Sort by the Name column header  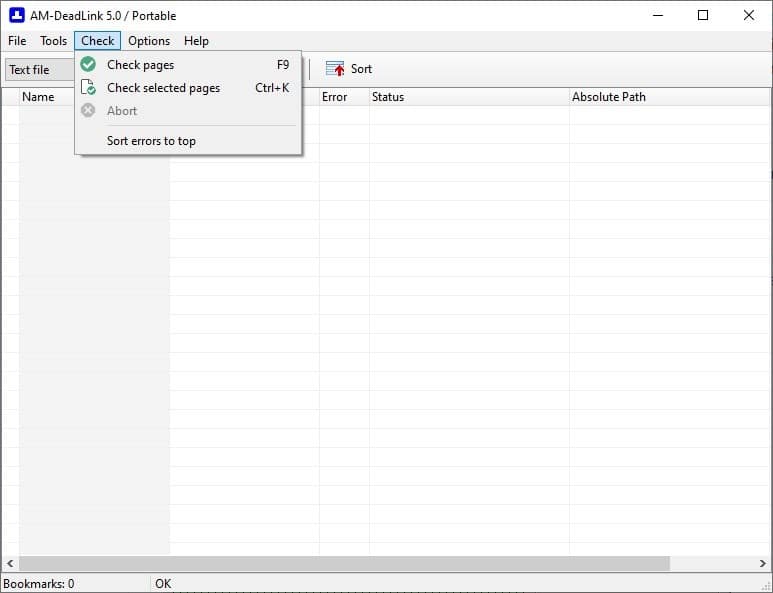46,97
